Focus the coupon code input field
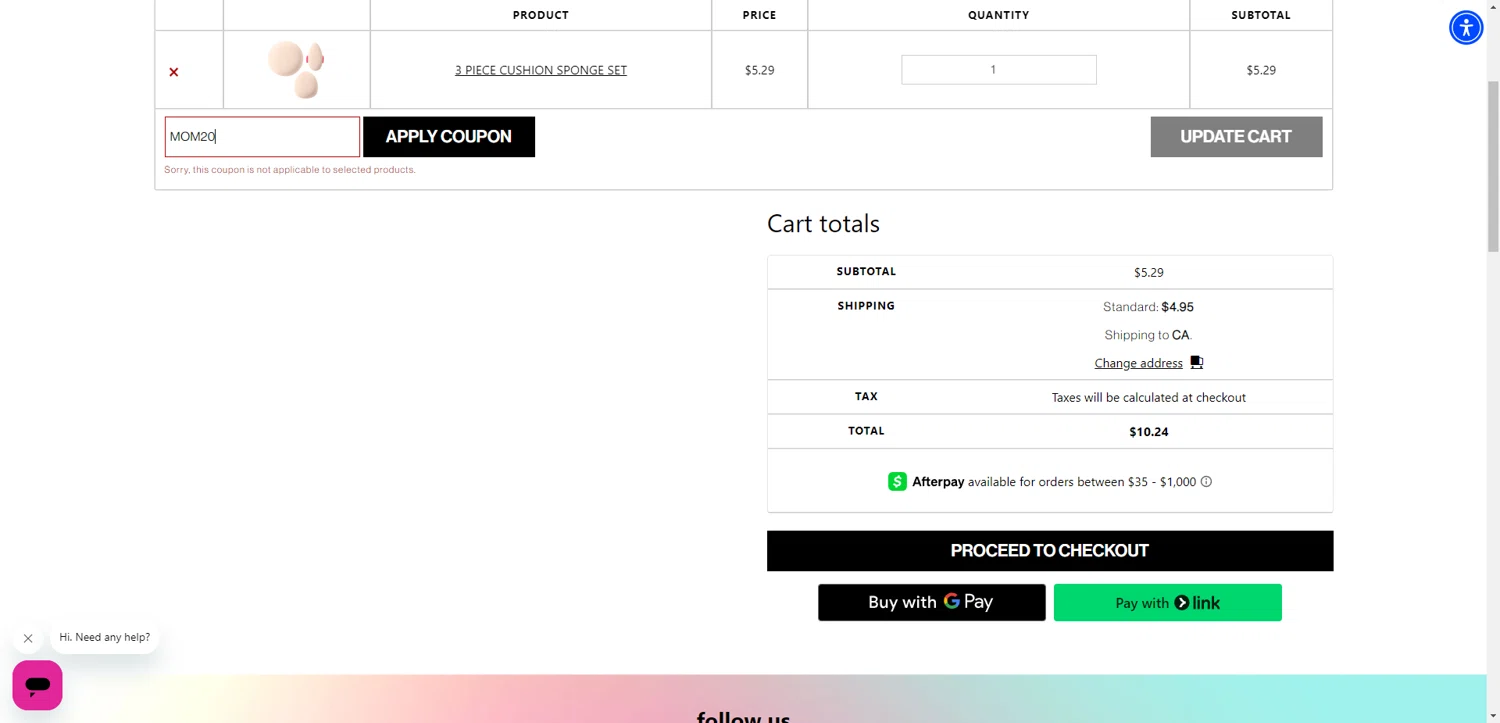The width and height of the screenshot is (1500, 723). click(262, 137)
